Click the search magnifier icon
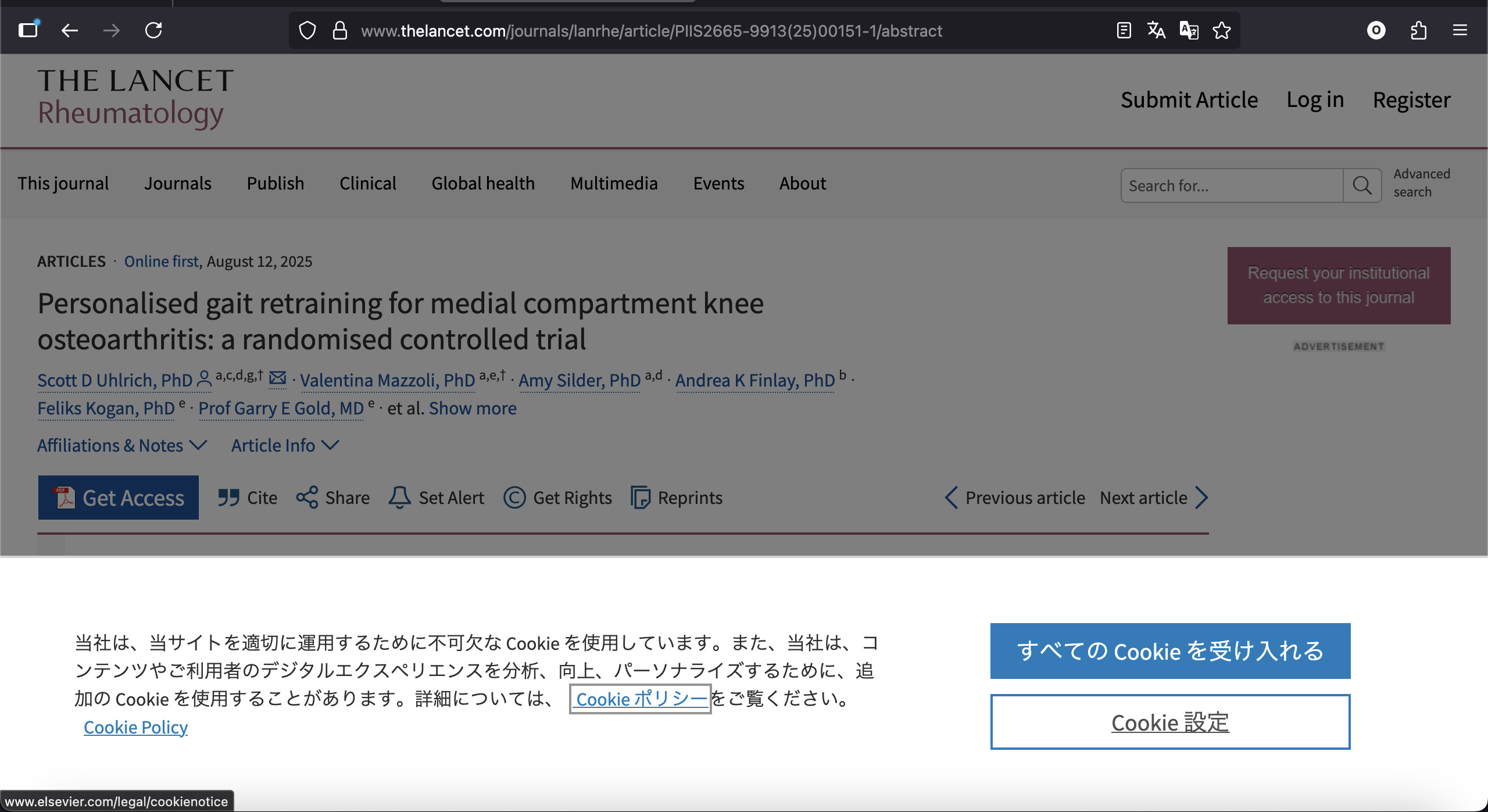This screenshot has height=812, width=1488. [x=1362, y=186]
